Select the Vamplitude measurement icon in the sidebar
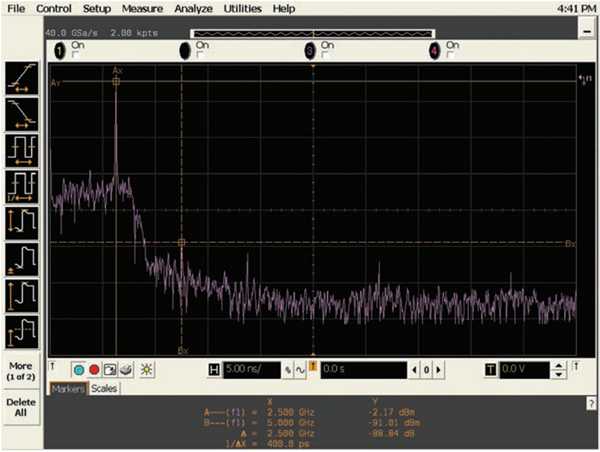Image resolution: width=600 pixels, height=452 pixels. click(22, 223)
